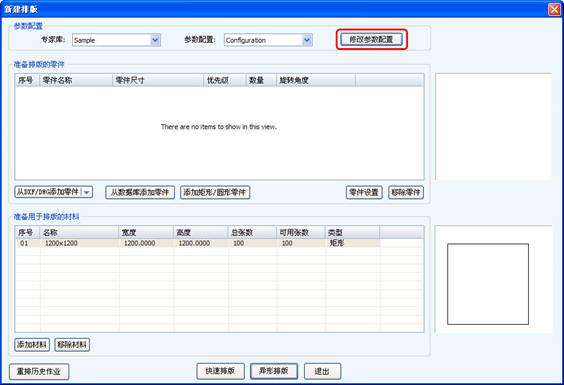This screenshot has width=564, height=385.
Task: Start 异形排版 nesting
Action: point(274,371)
